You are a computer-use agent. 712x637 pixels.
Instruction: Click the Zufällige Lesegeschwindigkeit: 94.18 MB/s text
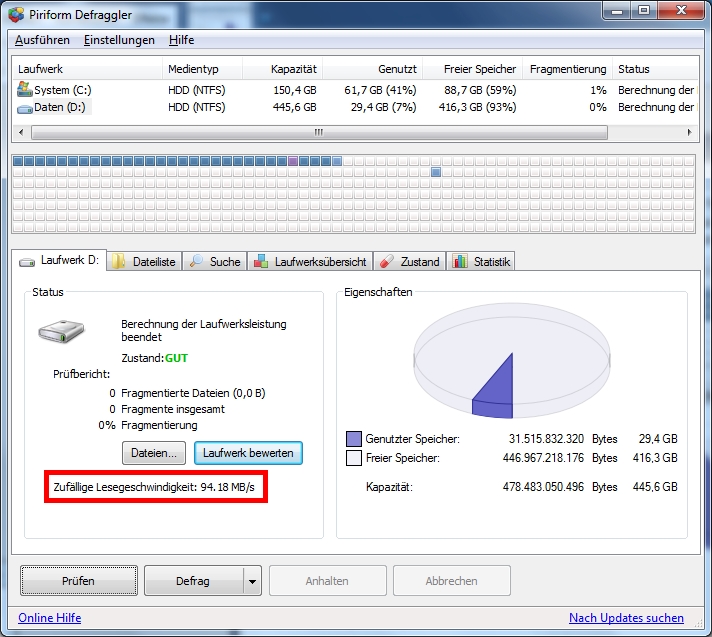coord(154,487)
